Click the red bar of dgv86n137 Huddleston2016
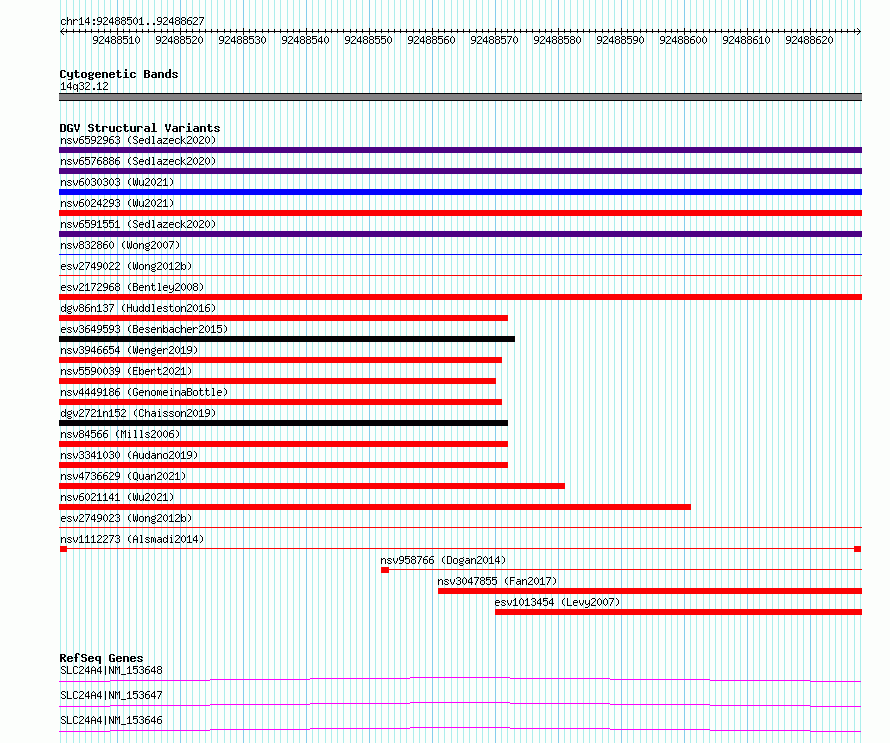Image resolution: width=890 pixels, height=743 pixels. click(283, 318)
